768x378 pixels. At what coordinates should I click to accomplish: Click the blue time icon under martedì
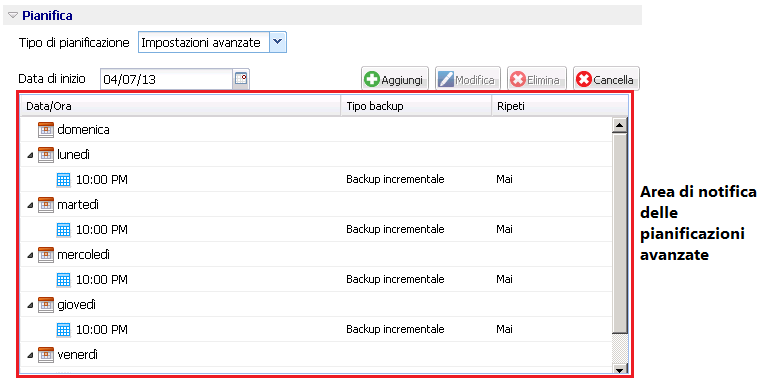click(x=64, y=230)
